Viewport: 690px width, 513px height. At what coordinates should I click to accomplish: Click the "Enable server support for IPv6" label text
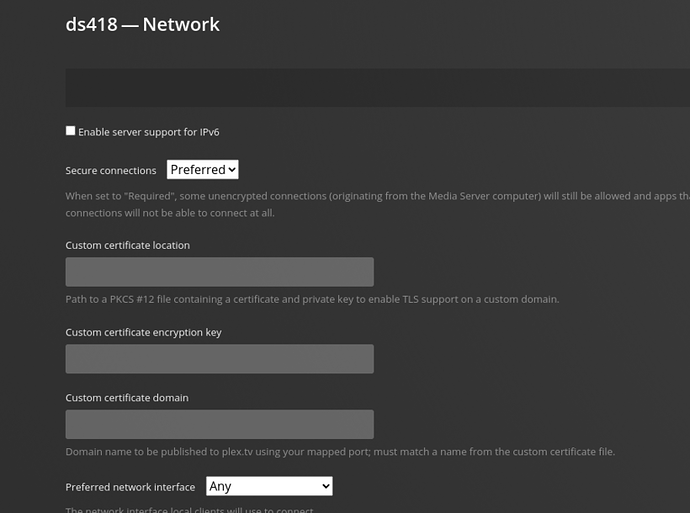click(x=149, y=132)
